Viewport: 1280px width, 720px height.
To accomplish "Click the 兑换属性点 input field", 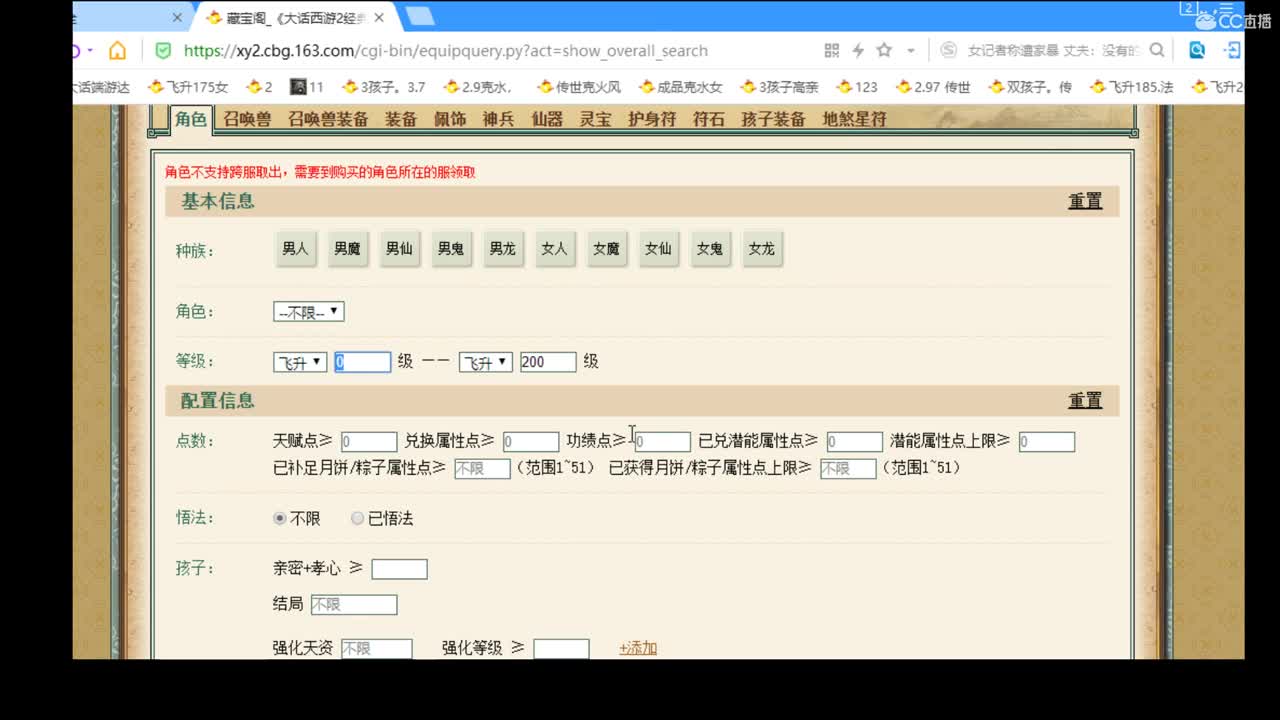I will pyautogui.click(x=531, y=442).
